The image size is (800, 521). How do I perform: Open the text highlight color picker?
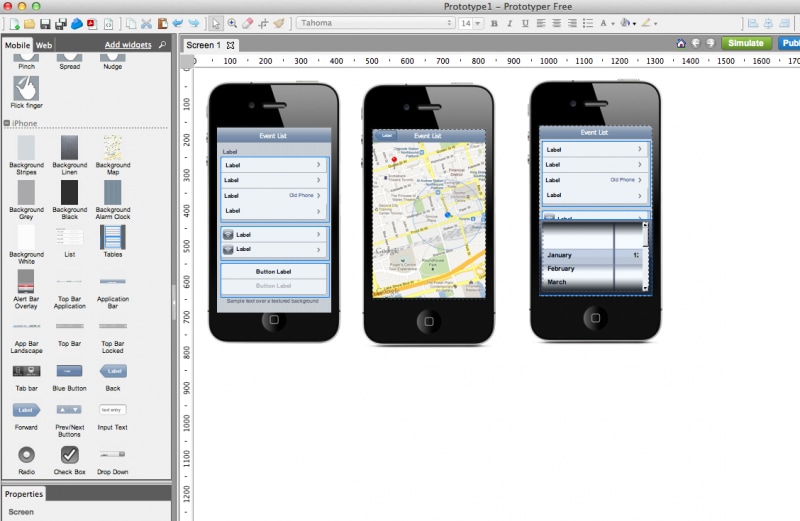point(648,23)
